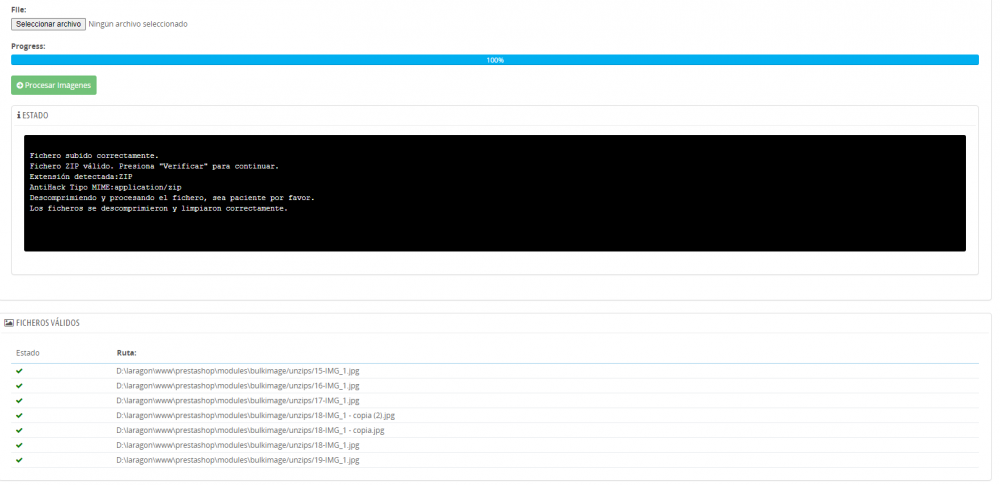This screenshot has height=485, width=1000.
Task: Click the 'Fichero subido correctamente.' console line
Action: pos(94,155)
